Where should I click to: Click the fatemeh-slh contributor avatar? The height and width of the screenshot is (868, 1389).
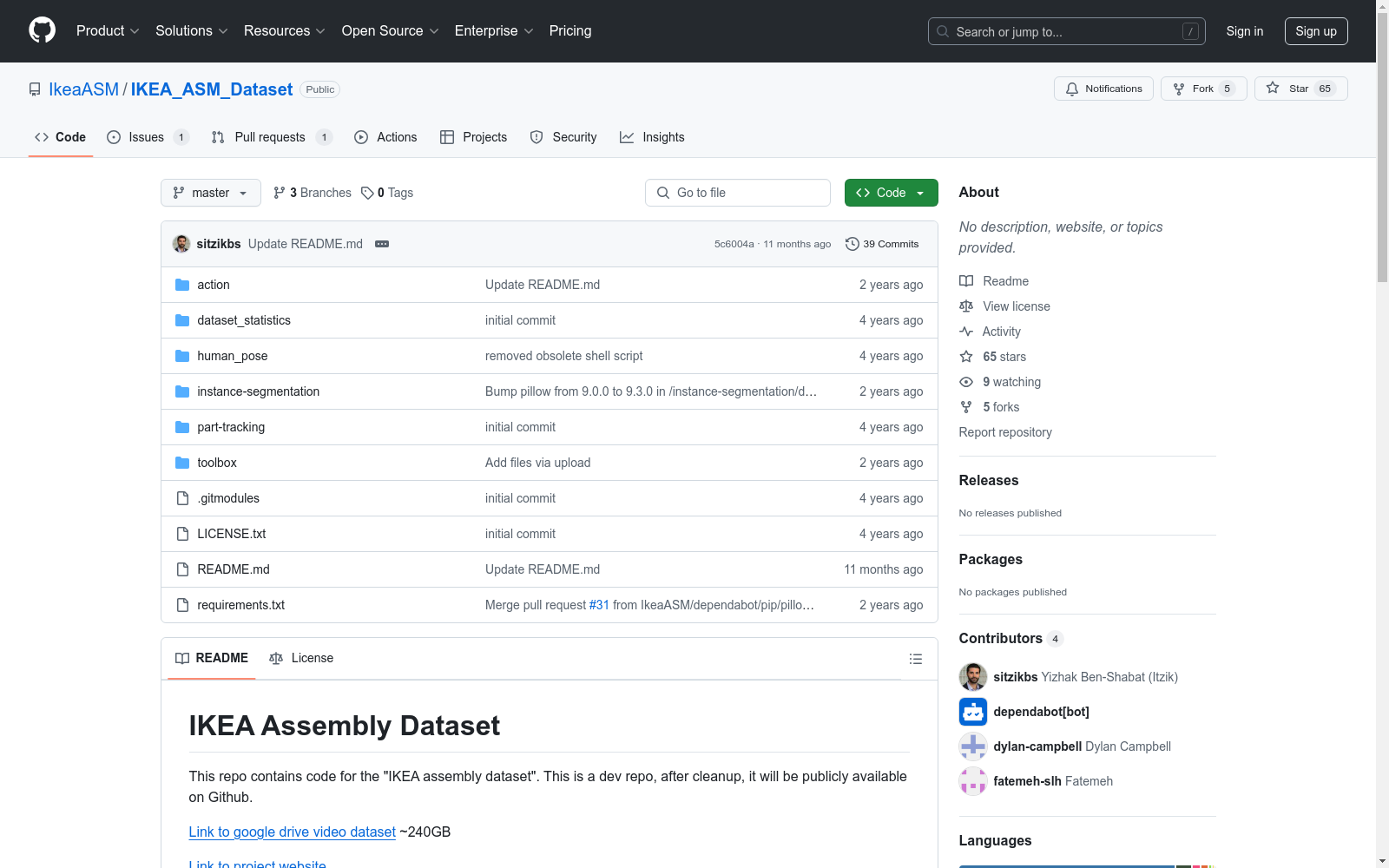pyautogui.click(x=973, y=781)
